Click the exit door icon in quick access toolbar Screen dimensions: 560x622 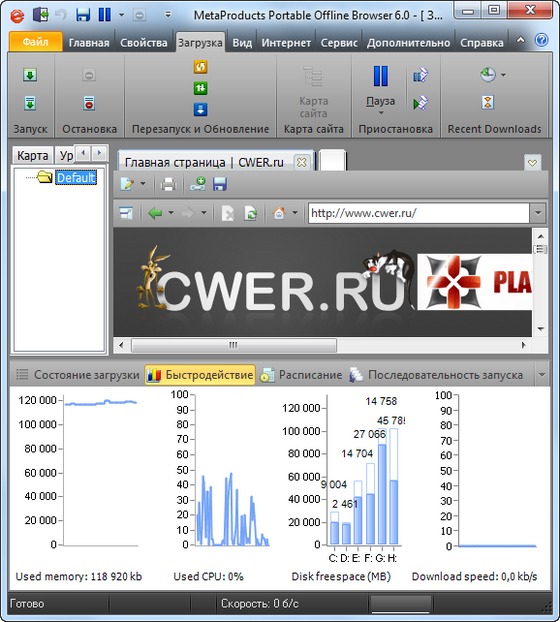coord(40,15)
